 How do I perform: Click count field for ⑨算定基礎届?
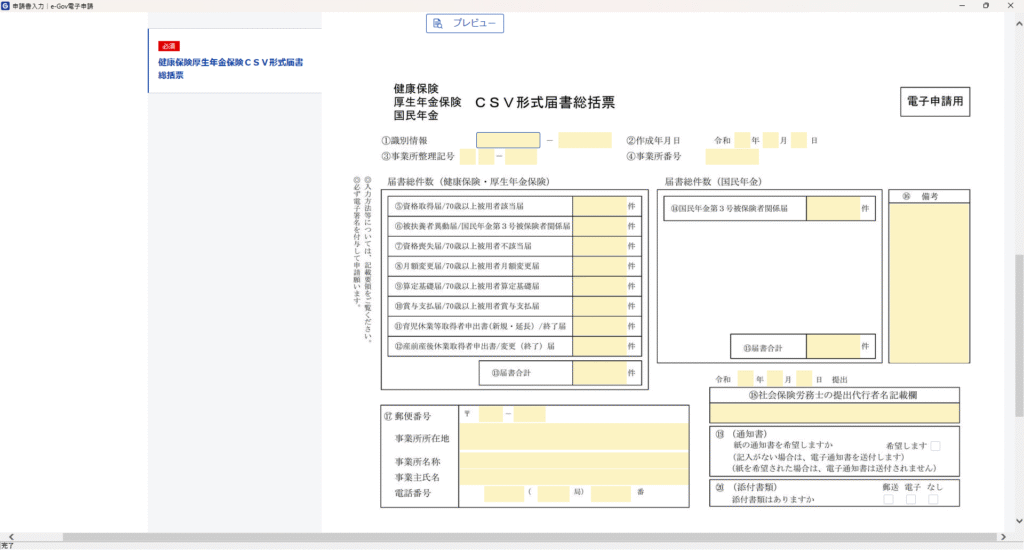coord(600,286)
